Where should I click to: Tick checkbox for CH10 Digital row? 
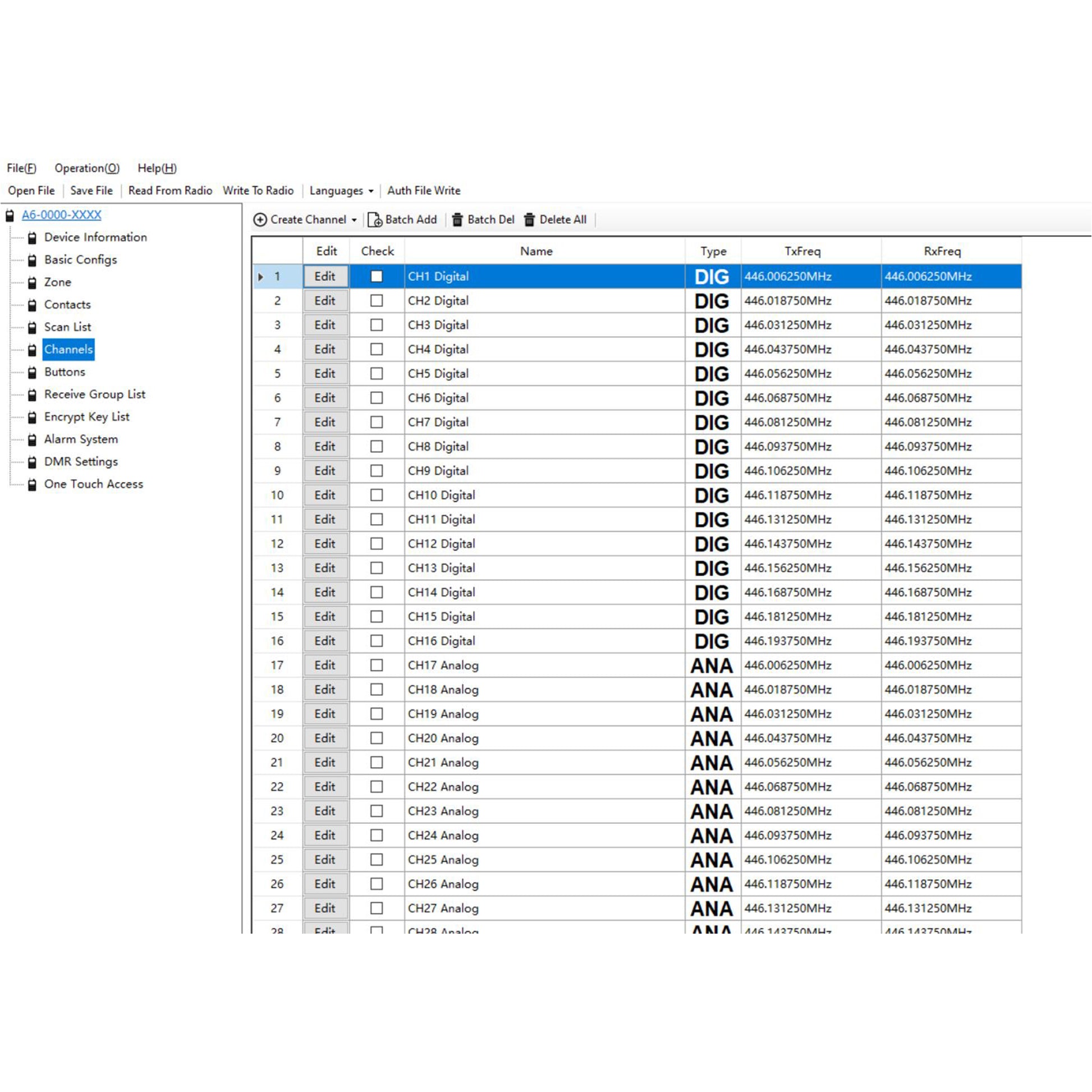coord(377,495)
